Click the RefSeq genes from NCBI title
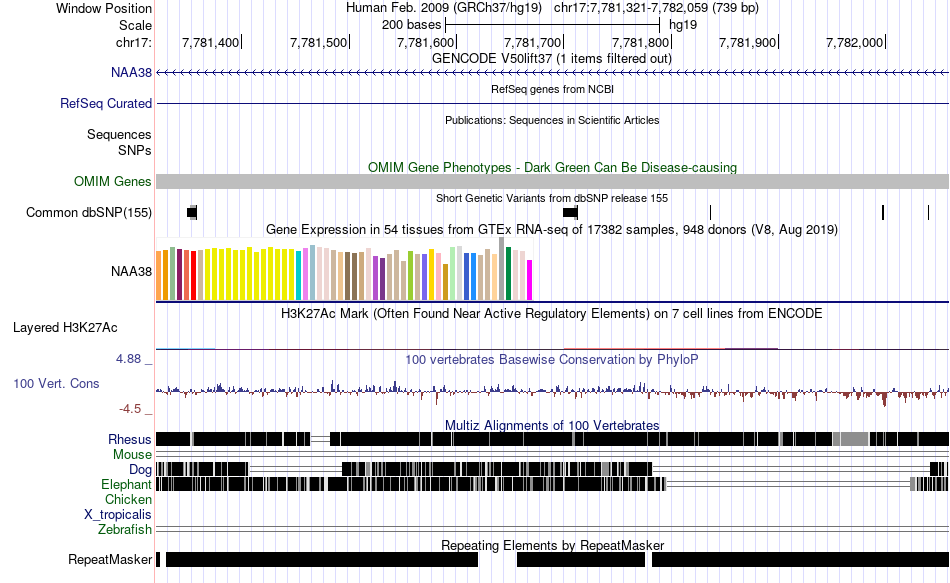This screenshot has width=950, height=583. tap(552, 89)
